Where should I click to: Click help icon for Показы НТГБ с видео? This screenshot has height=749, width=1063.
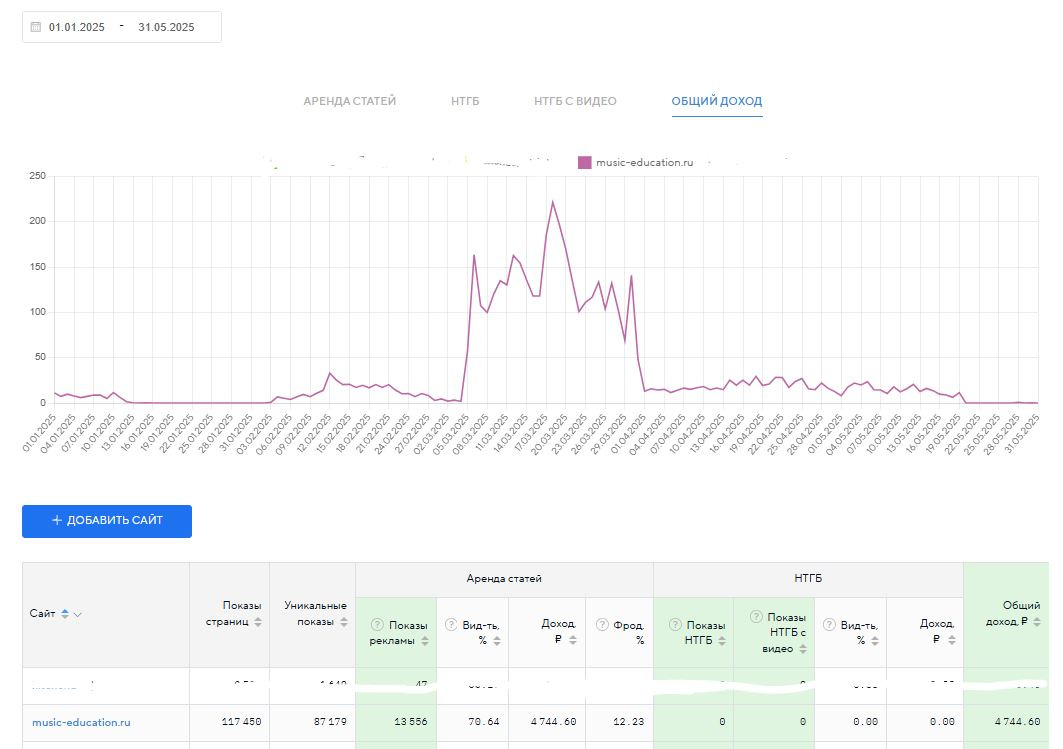(755, 617)
